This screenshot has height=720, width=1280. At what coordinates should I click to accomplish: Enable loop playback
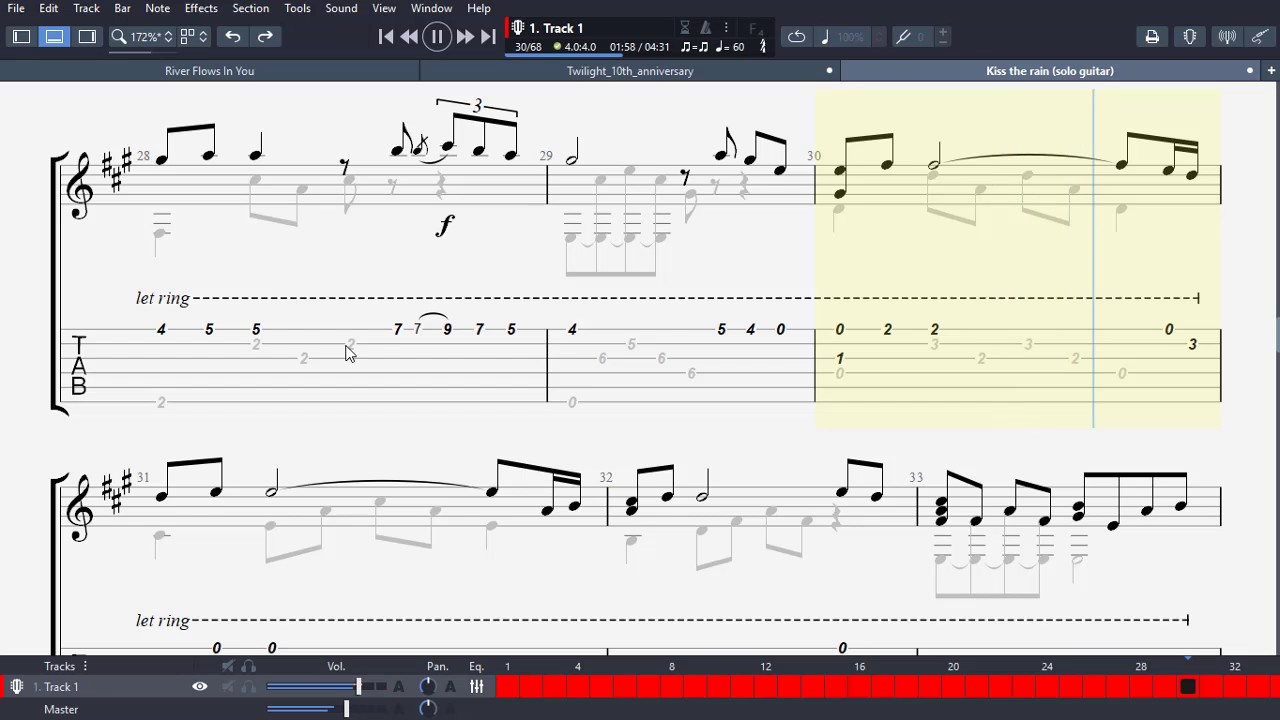[796, 37]
